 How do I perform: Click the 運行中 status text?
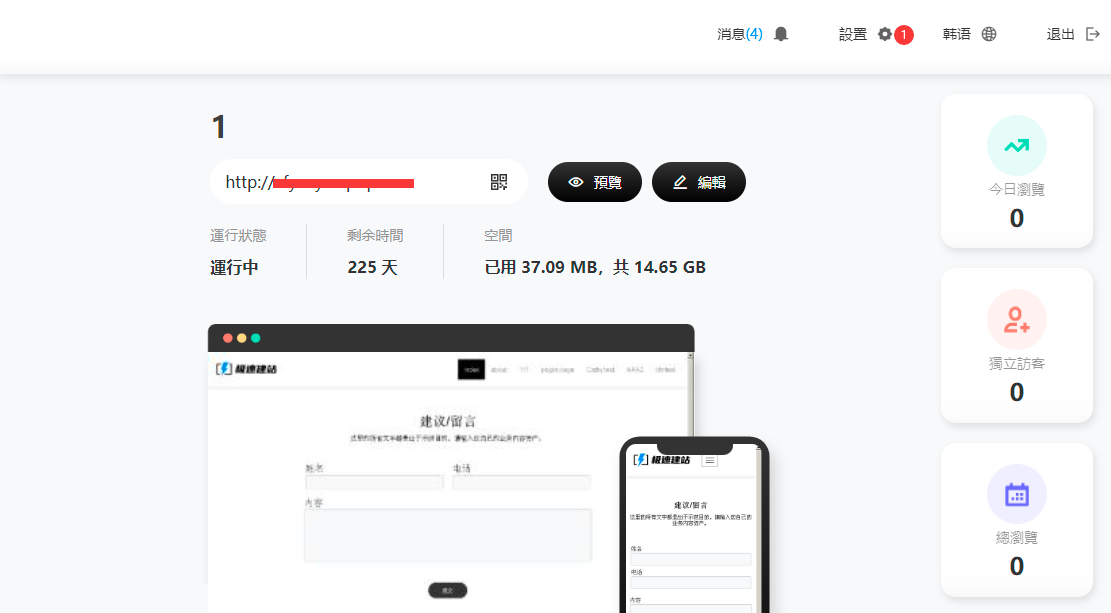pyautogui.click(x=235, y=267)
